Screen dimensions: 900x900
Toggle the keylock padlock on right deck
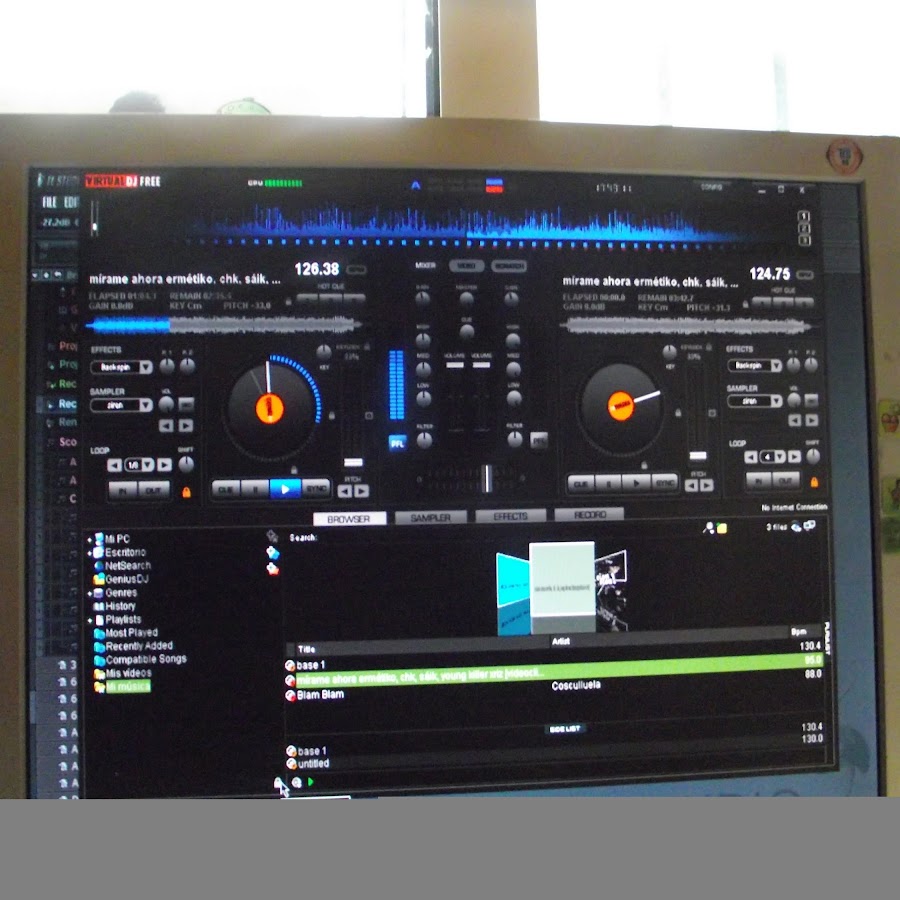(x=680, y=412)
